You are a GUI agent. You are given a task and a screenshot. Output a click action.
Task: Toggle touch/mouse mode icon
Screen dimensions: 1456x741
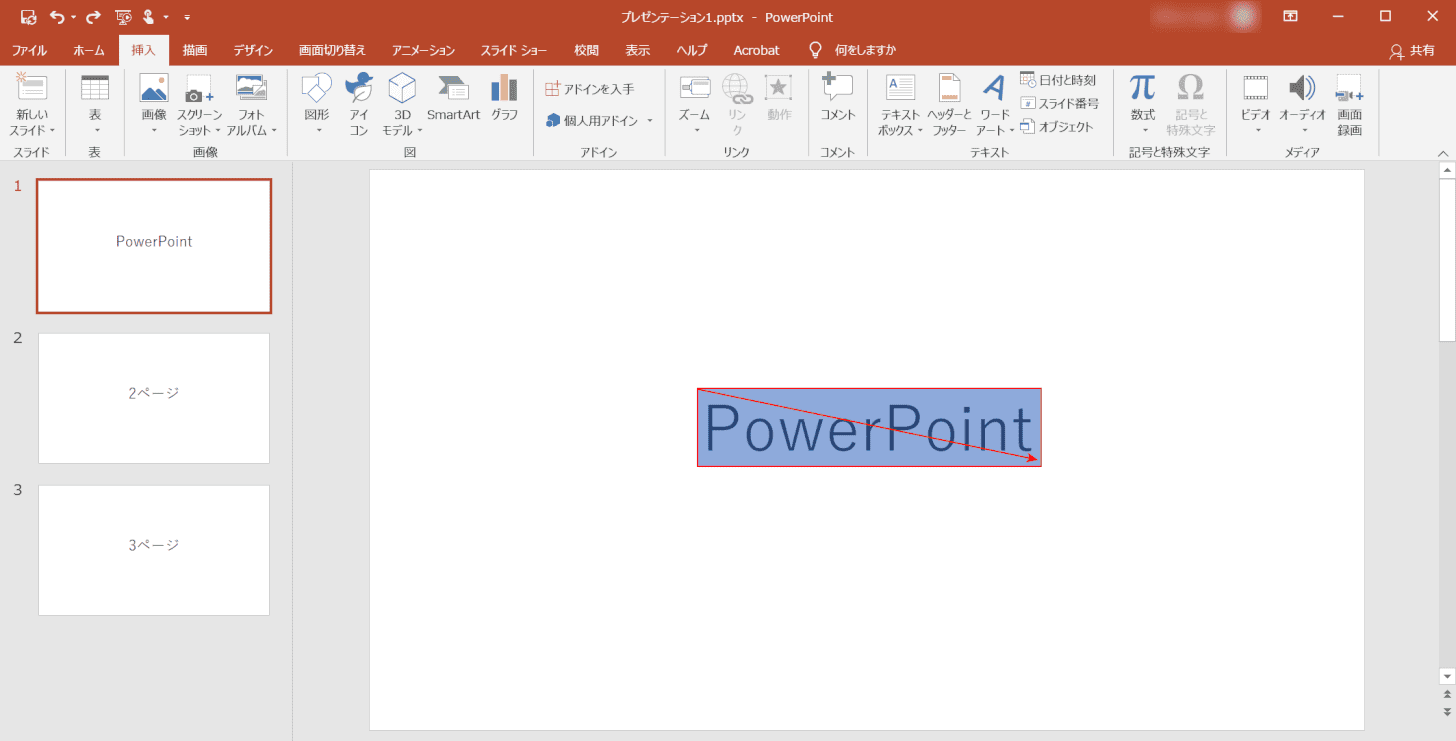pos(150,17)
